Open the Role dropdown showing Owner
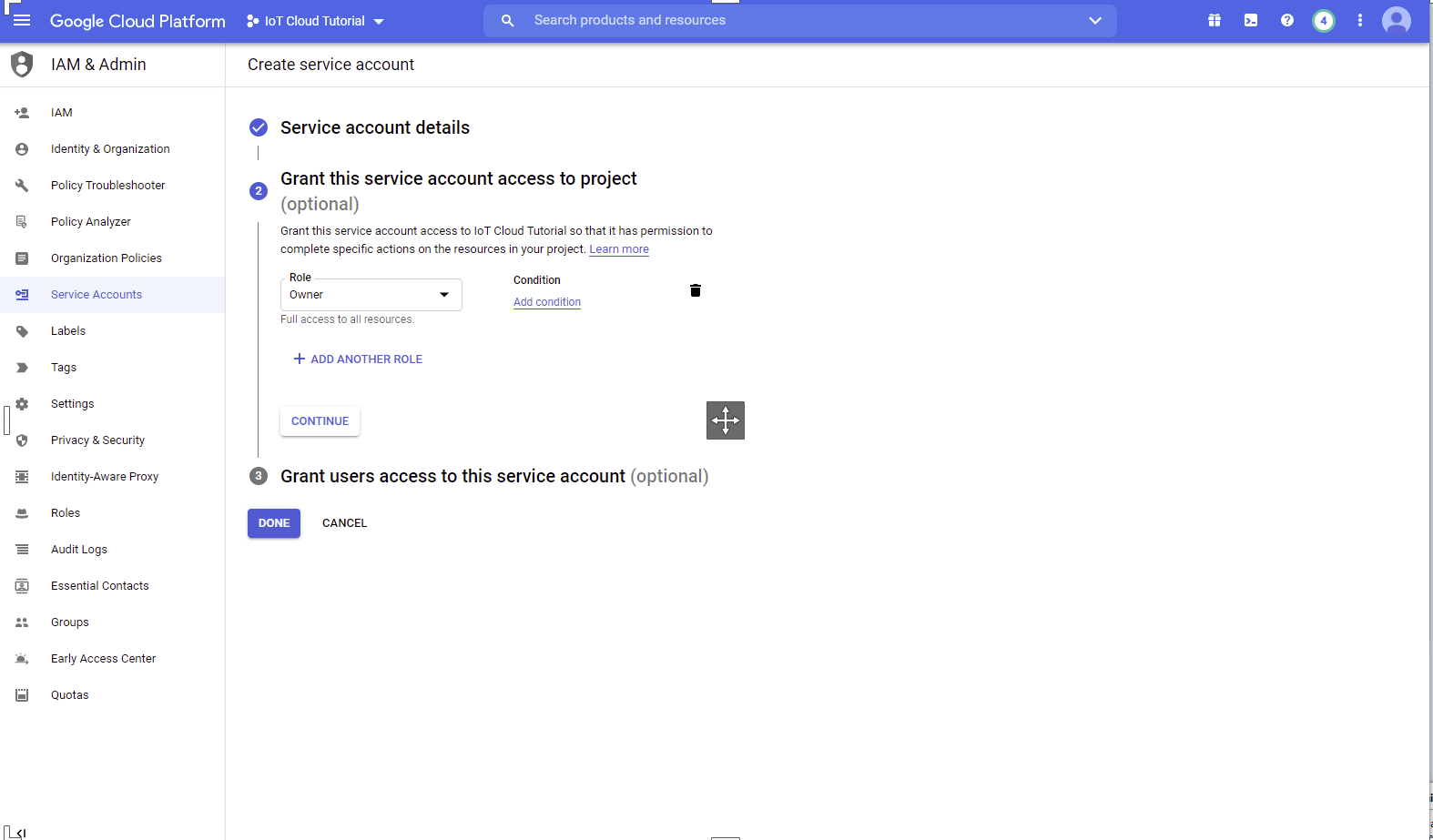Screen dimensions: 1433x840 point(371,295)
